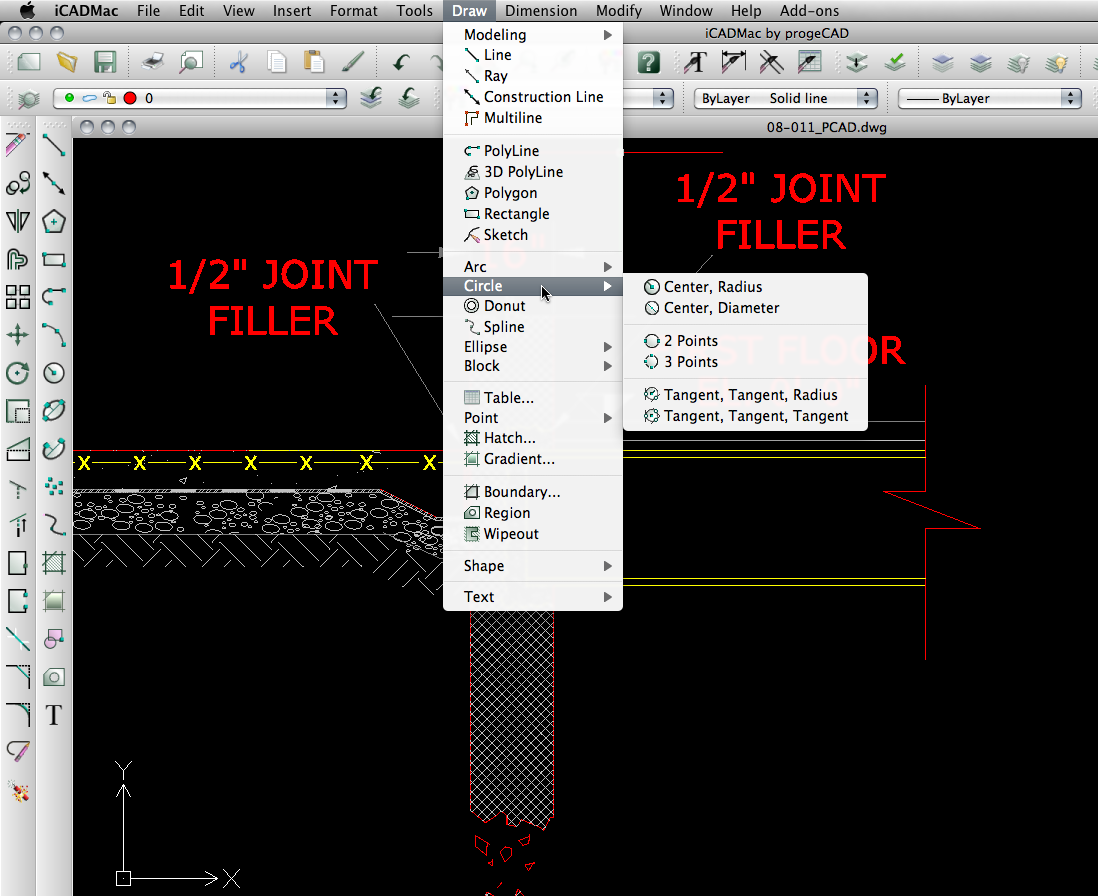Open a drawing with the folder icon

click(67, 62)
